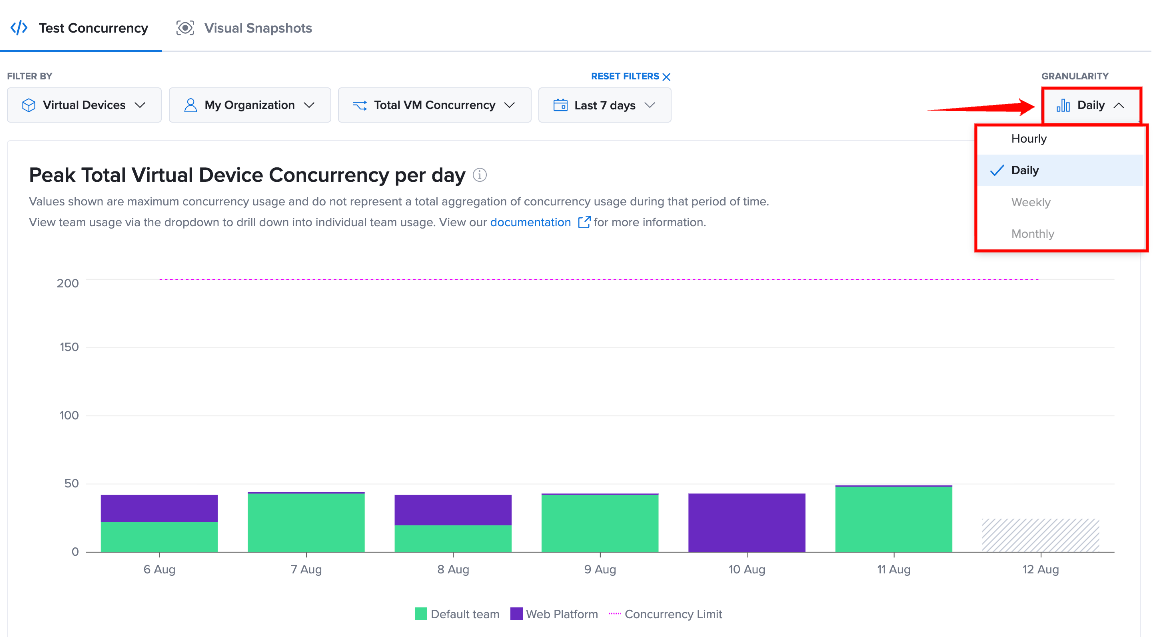Image resolution: width=1155 pixels, height=637 pixels.
Task: Open the documentation link
Action: pos(530,222)
